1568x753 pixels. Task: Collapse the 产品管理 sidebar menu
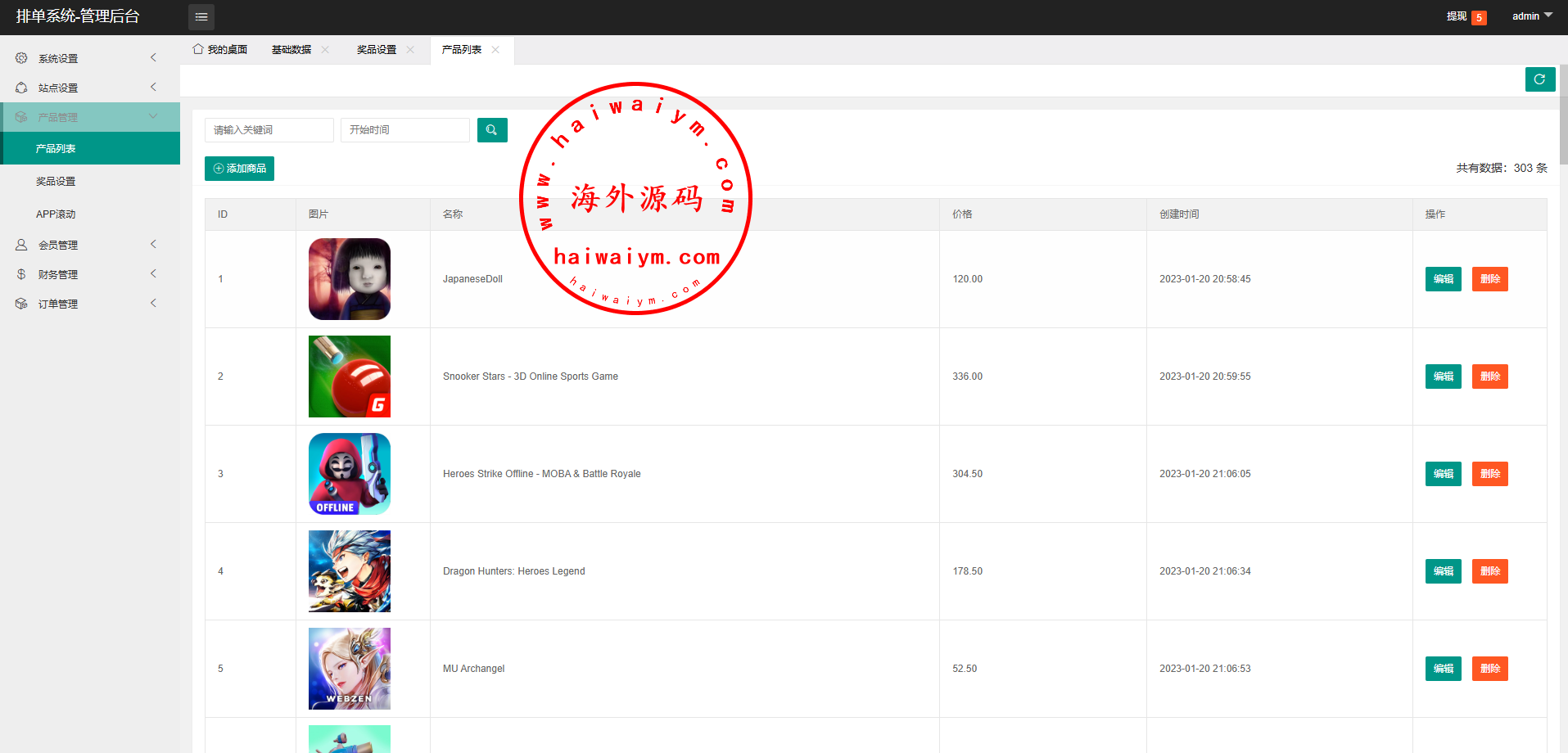point(90,117)
